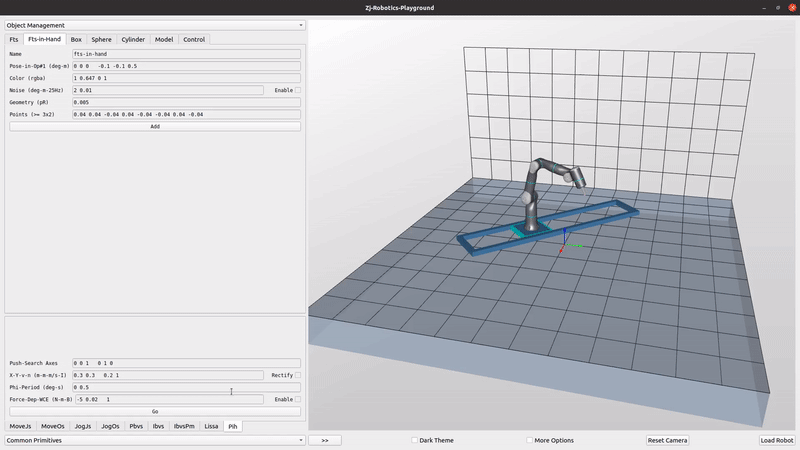Open the Cylinder tab

pos(133,40)
